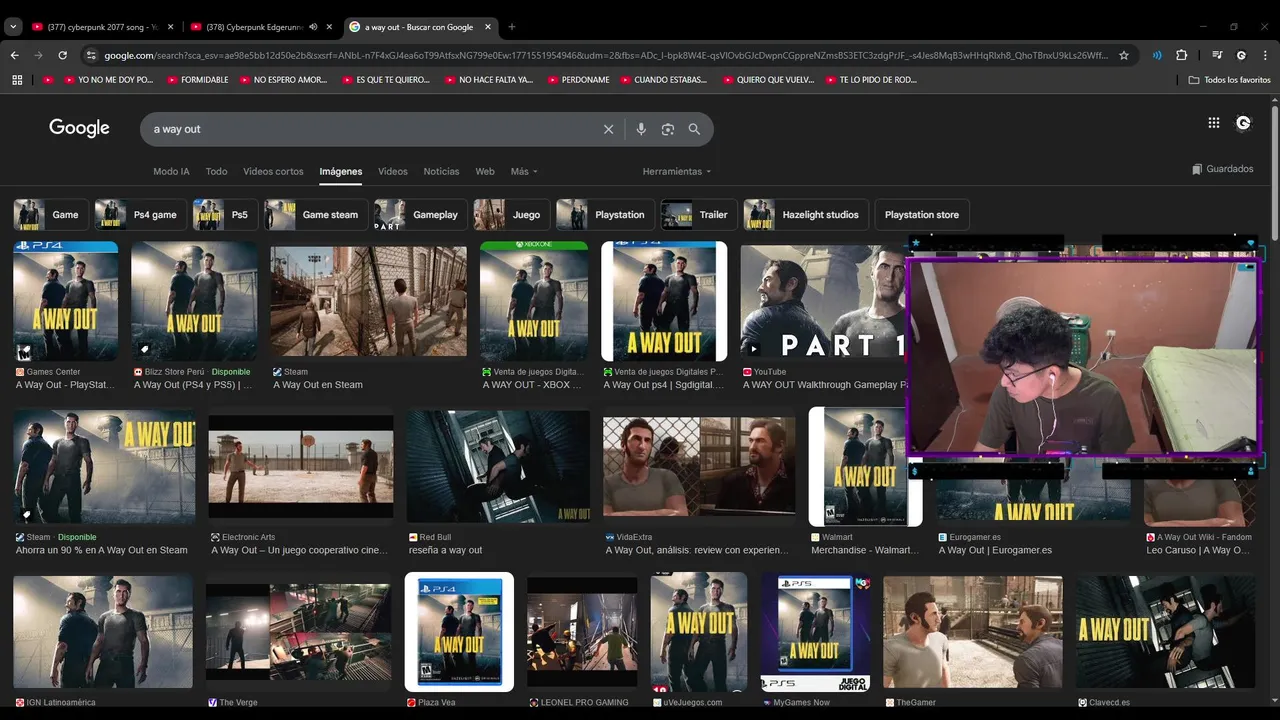Click the Google logo

[79, 128]
